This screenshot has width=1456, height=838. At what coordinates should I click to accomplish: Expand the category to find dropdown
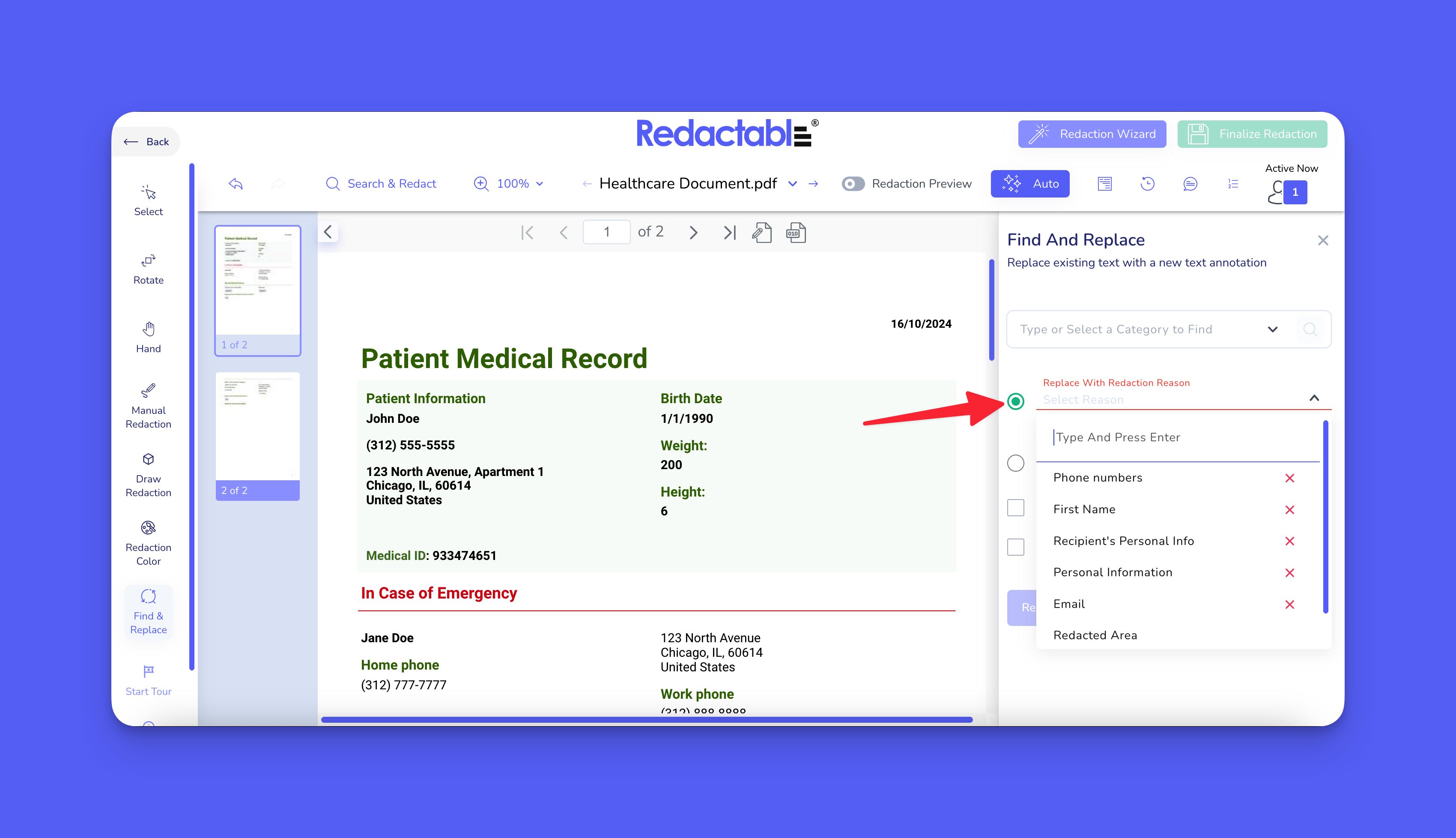(1272, 329)
